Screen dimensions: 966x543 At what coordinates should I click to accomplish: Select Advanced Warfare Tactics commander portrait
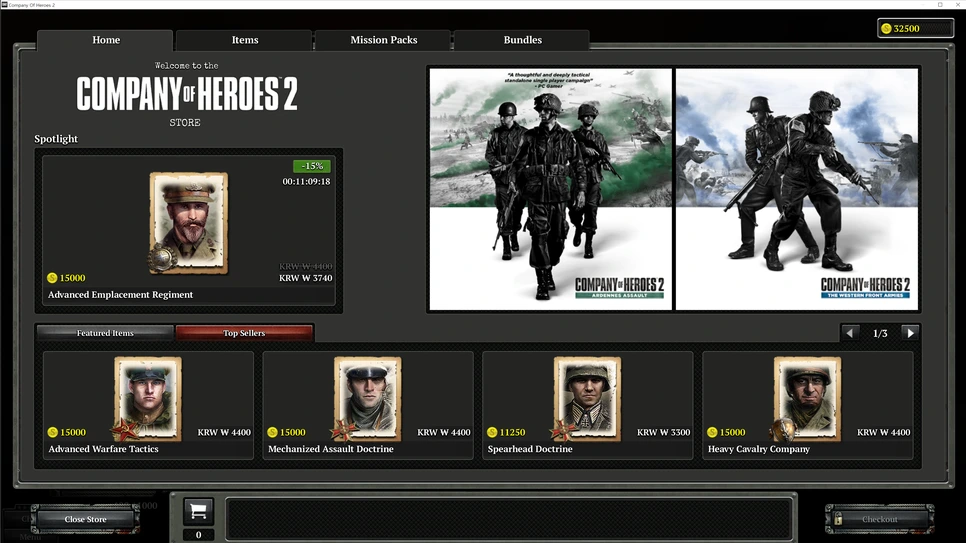click(x=148, y=398)
